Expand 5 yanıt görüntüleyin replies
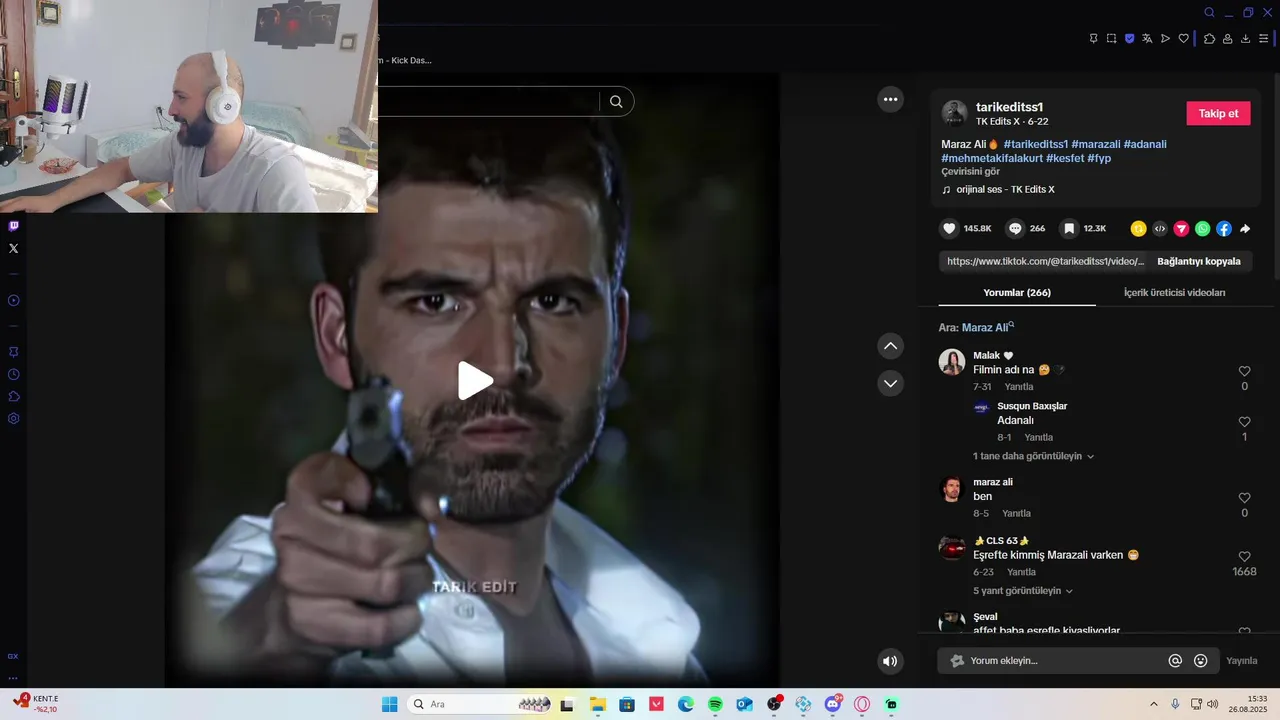The image size is (1280, 720). tap(1022, 591)
